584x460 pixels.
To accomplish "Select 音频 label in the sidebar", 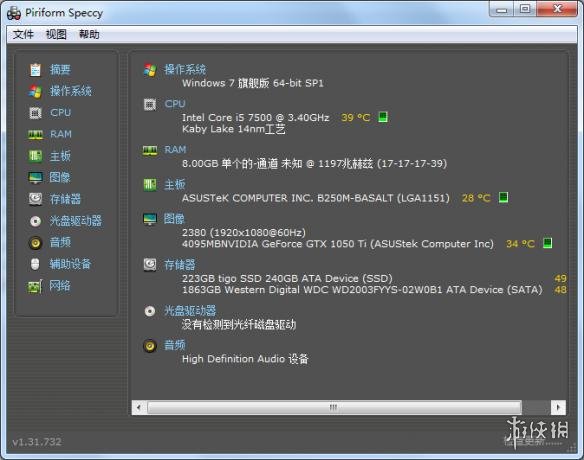I will point(60,242).
